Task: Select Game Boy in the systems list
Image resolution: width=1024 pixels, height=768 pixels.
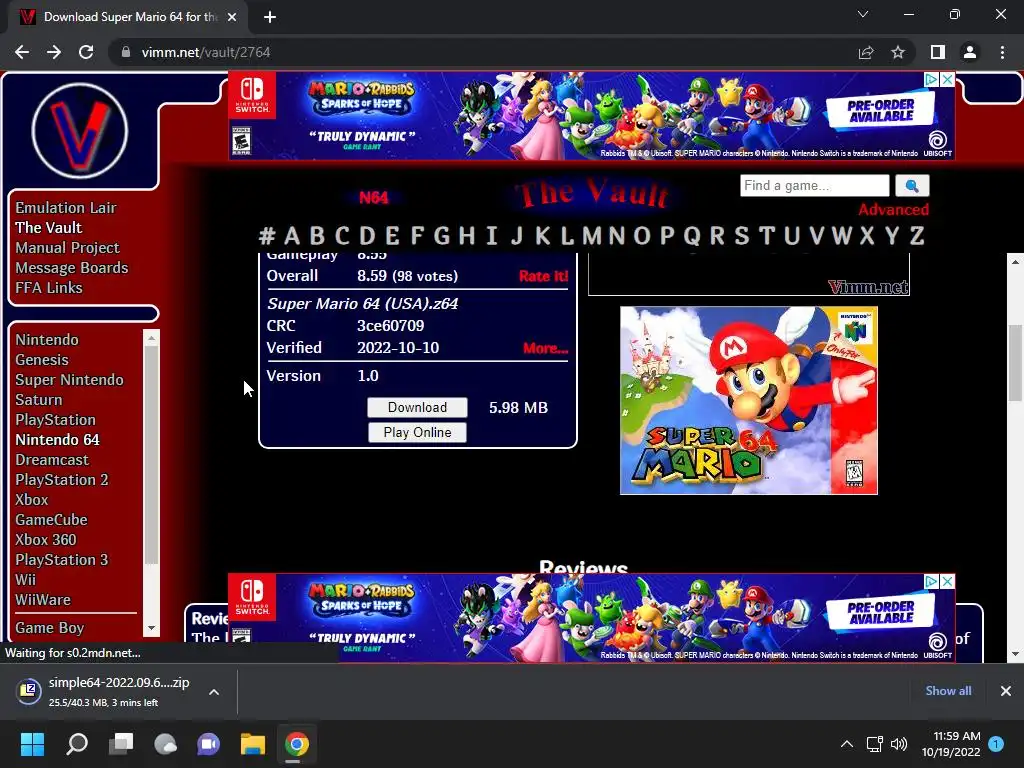Action: (50, 628)
